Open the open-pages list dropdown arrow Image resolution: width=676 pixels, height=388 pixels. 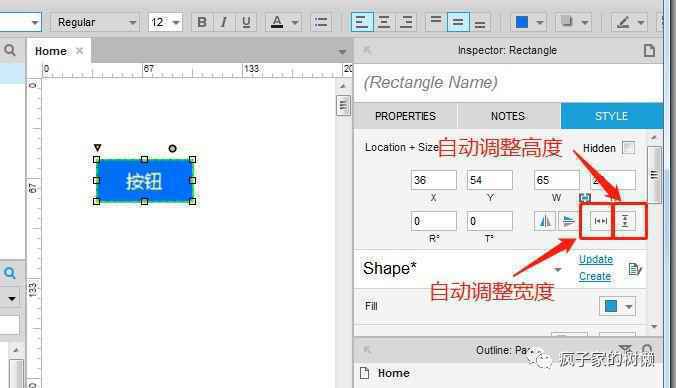pyautogui.click(x=342, y=52)
